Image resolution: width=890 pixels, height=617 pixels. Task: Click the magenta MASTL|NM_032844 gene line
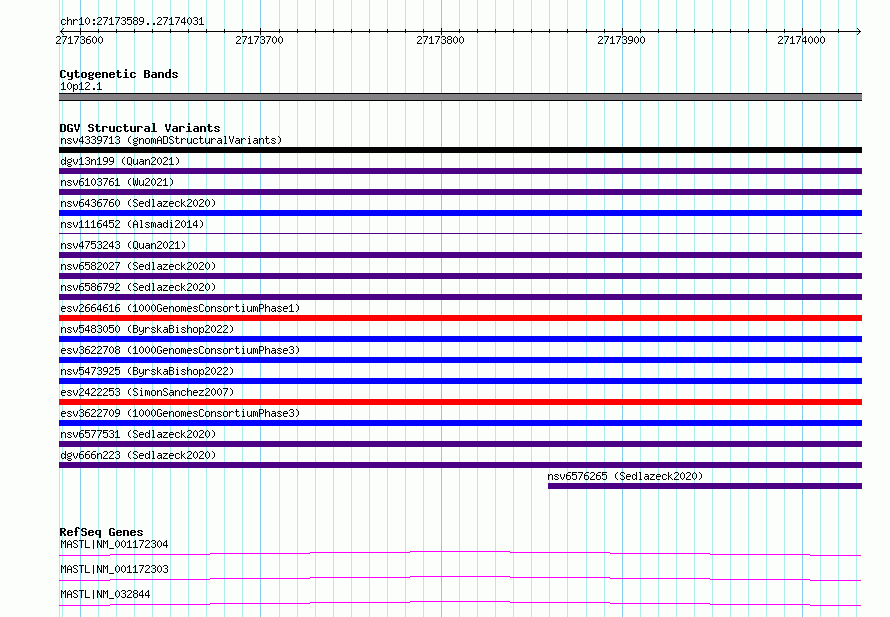pyautogui.click(x=460, y=603)
